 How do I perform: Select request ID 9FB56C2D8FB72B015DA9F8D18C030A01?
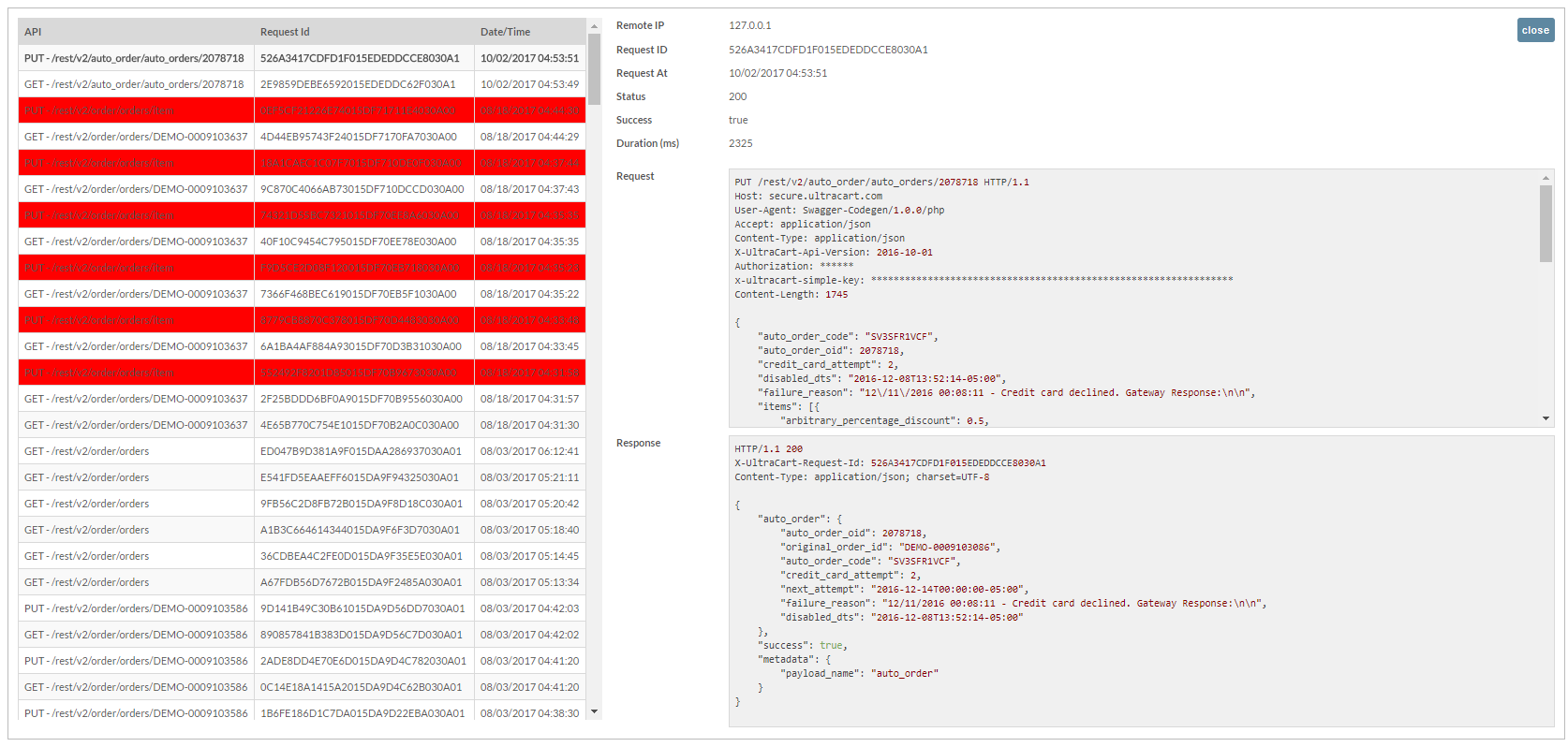pos(303,504)
